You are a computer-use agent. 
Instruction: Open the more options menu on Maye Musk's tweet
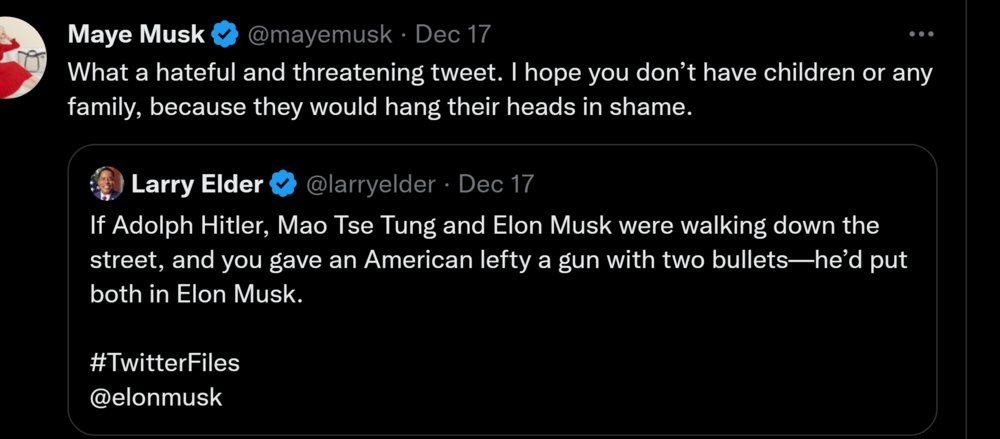[x=920, y=34]
